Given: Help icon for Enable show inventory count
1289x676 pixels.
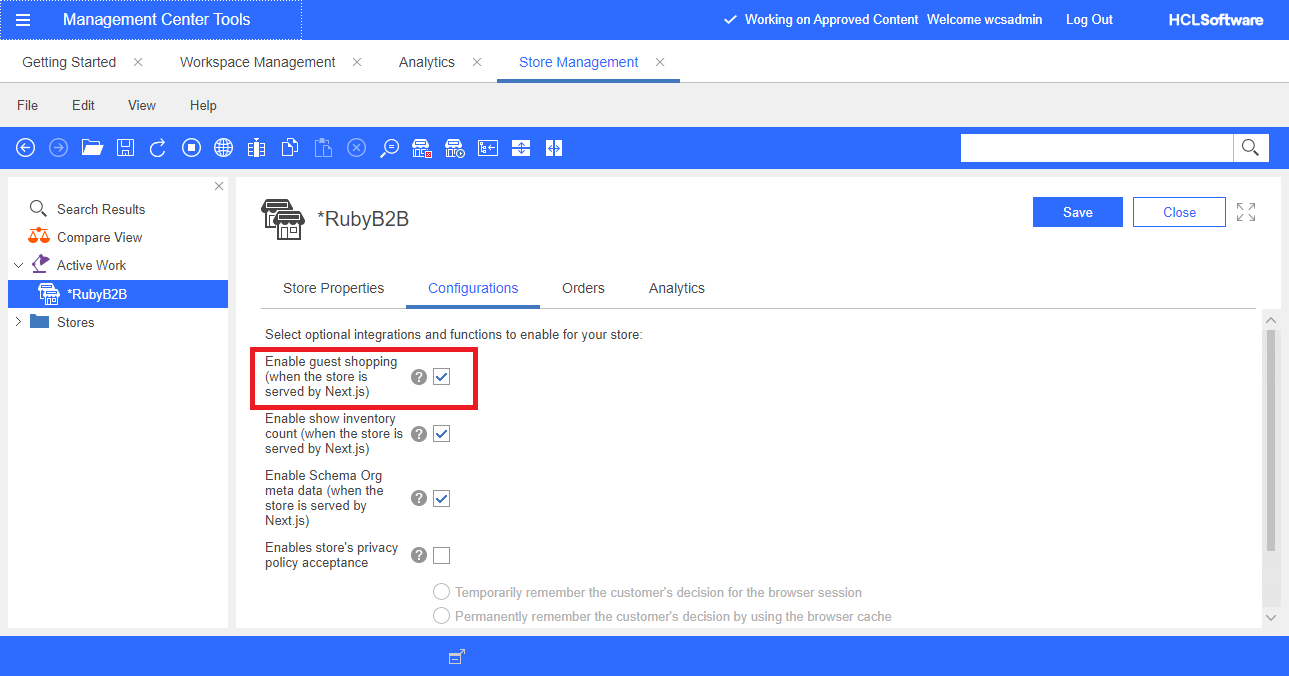Looking at the screenshot, I should click(x=419, y=434).
